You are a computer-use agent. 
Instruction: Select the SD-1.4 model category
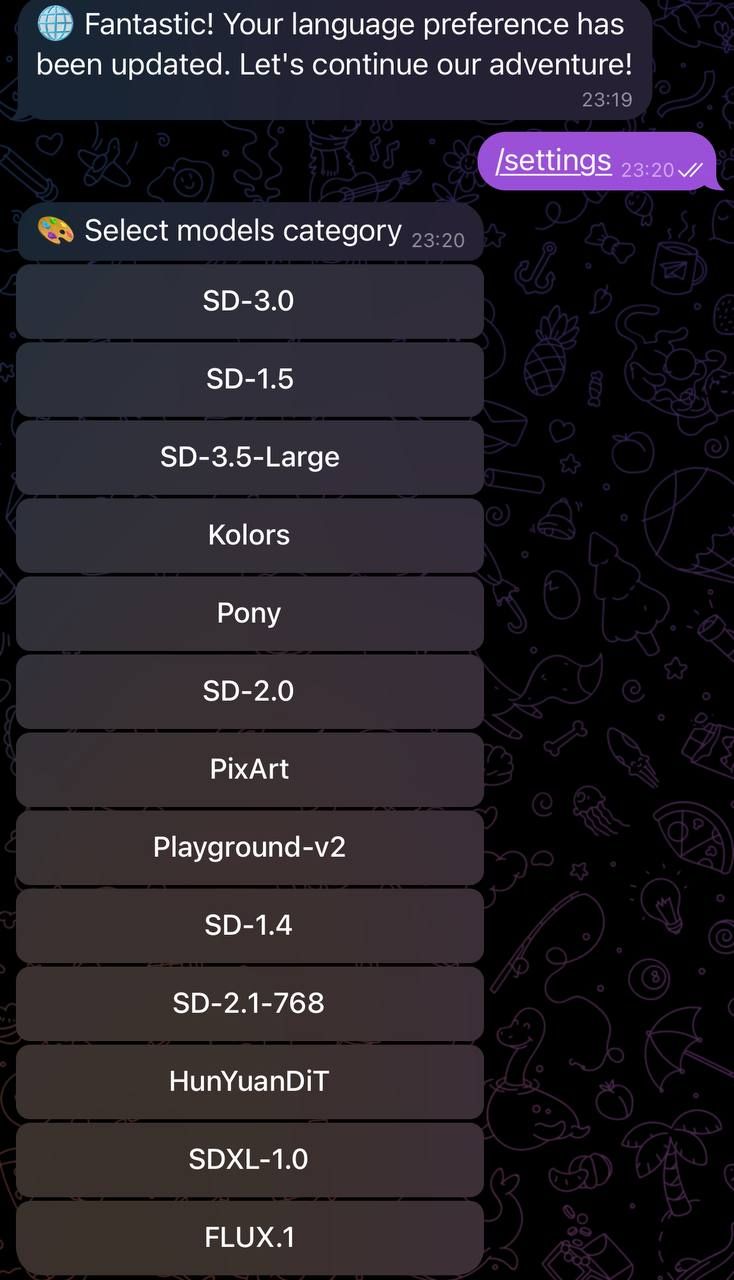point(248,925)
